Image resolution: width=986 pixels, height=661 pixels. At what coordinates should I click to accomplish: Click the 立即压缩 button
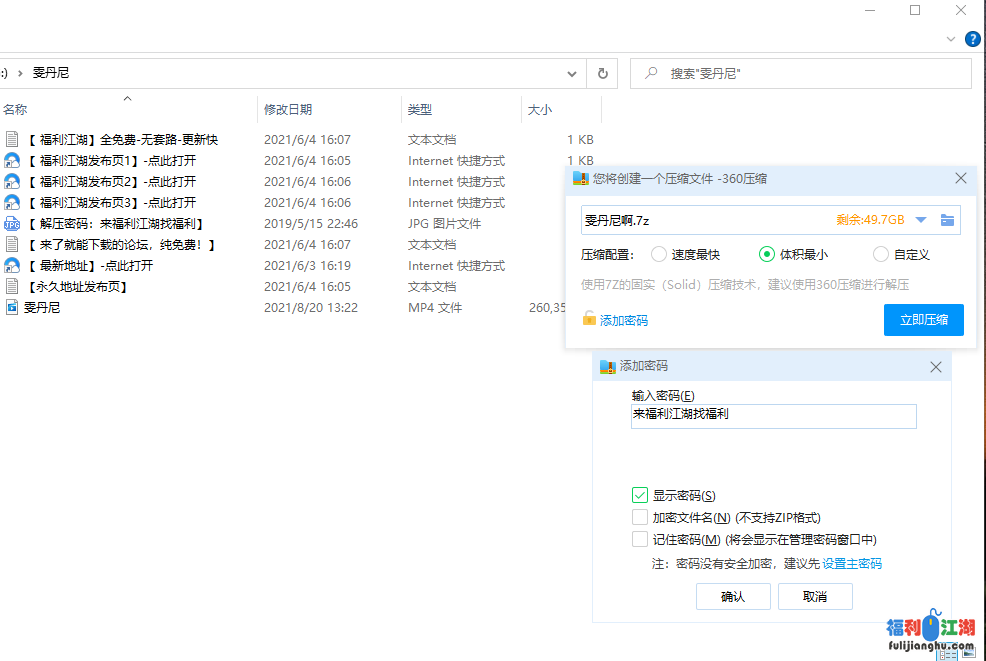923,320
